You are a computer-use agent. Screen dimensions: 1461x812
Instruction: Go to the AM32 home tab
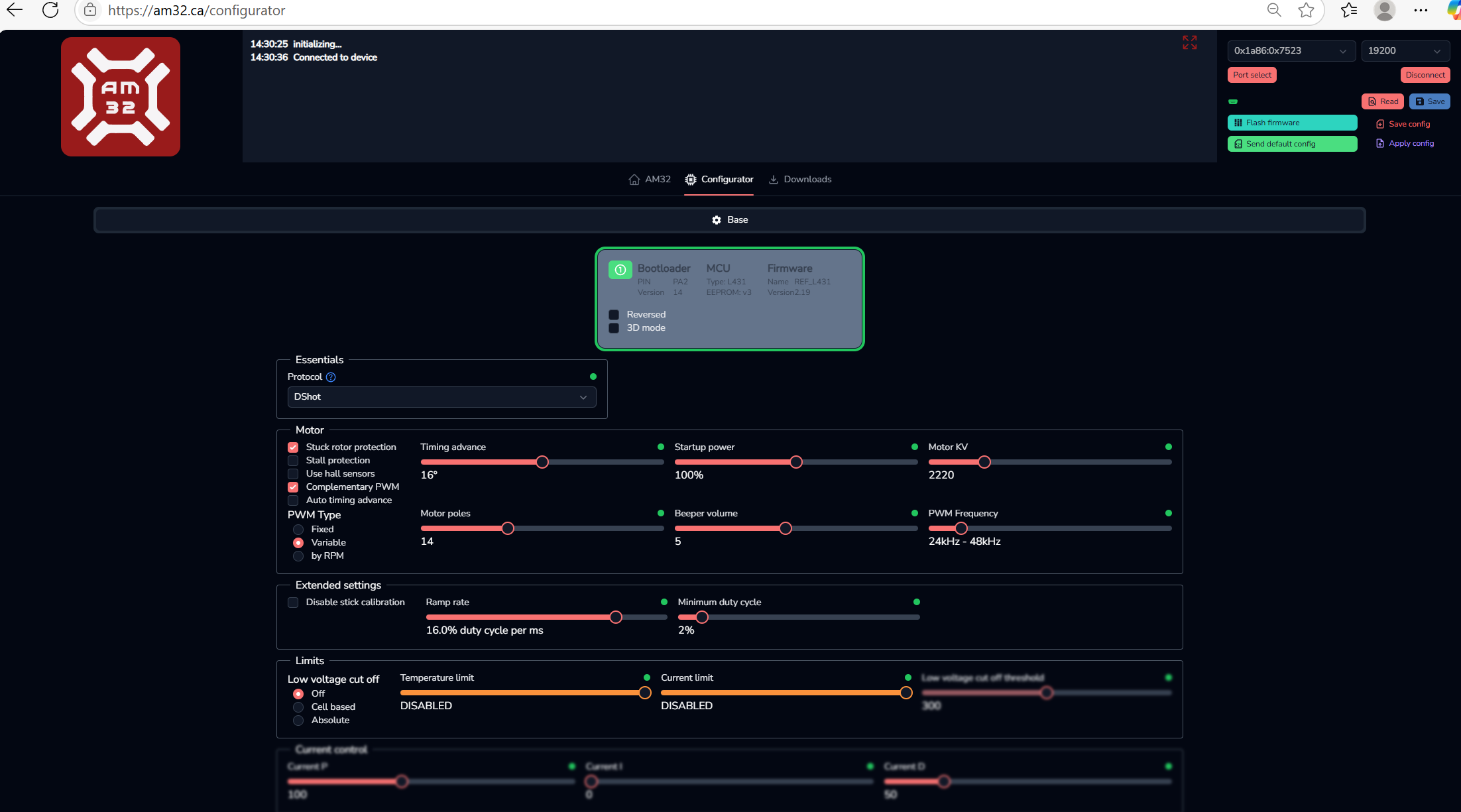[650, 180]
